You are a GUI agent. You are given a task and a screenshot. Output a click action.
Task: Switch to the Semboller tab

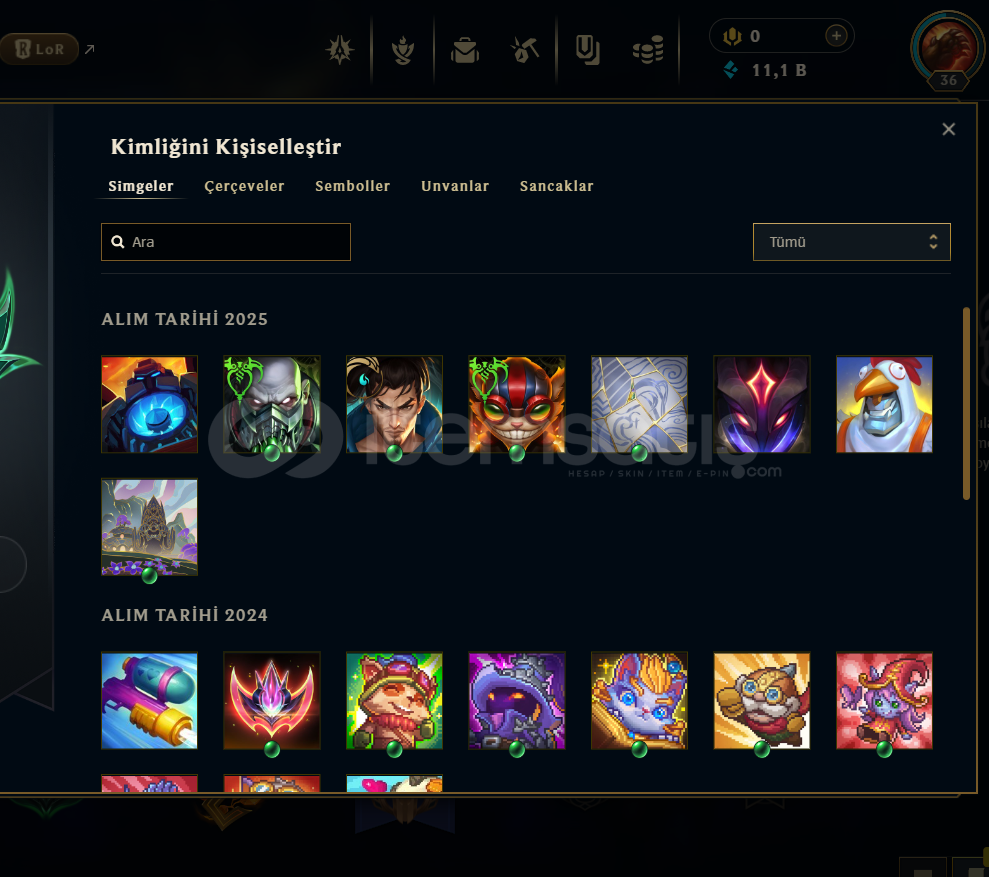click(x=353, y=186)
